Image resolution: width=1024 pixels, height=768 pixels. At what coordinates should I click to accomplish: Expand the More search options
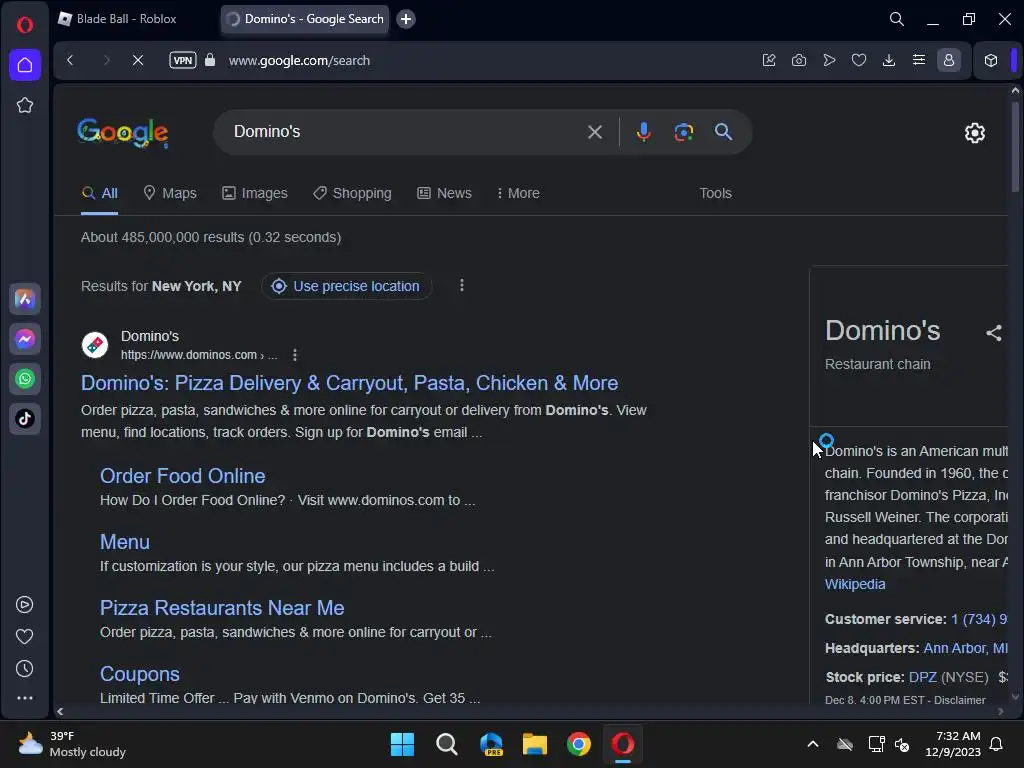pos(518,193)
